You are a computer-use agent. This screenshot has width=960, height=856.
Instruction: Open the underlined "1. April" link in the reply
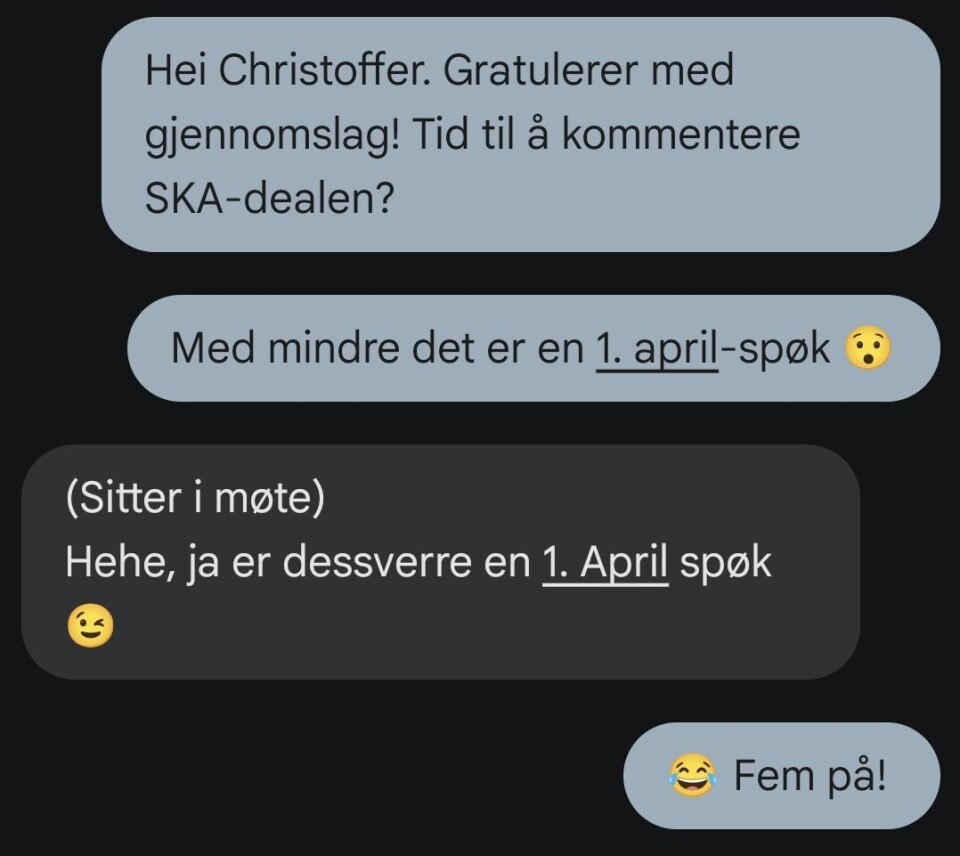(x=605, y=563)
